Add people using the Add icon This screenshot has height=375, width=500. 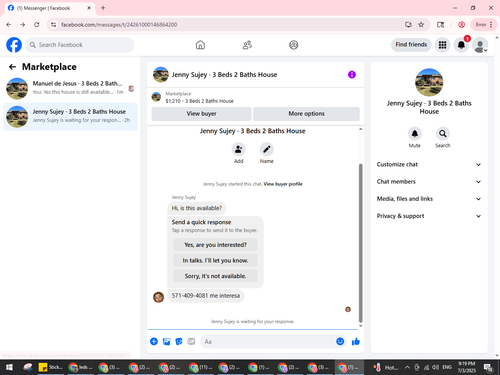[239, 149]
